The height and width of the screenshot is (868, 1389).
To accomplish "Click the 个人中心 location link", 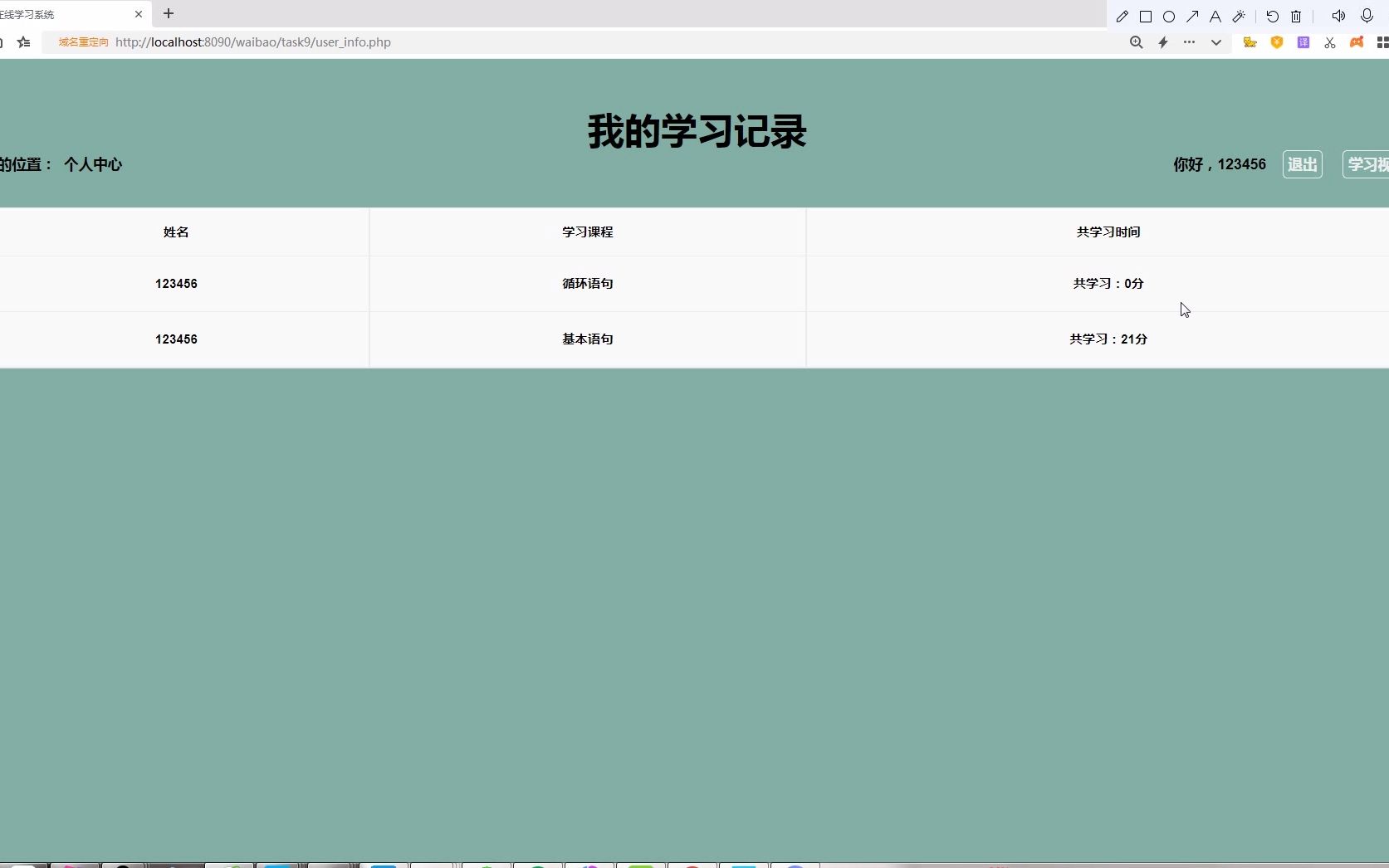I will pos(91,163).
